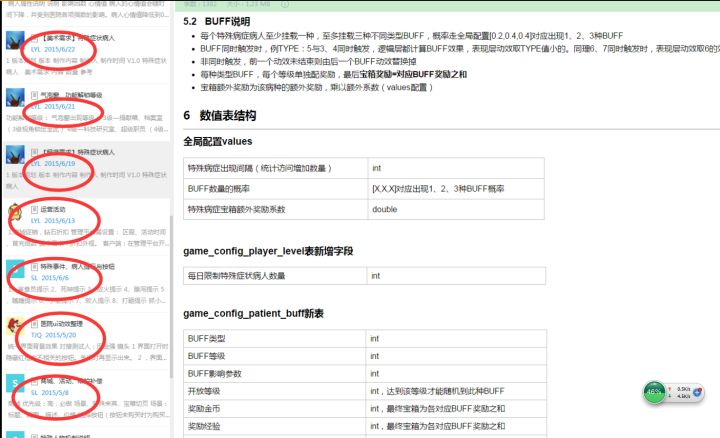Click bullet text starting '宝箱额外奖励为该病种'

(316, 87)
